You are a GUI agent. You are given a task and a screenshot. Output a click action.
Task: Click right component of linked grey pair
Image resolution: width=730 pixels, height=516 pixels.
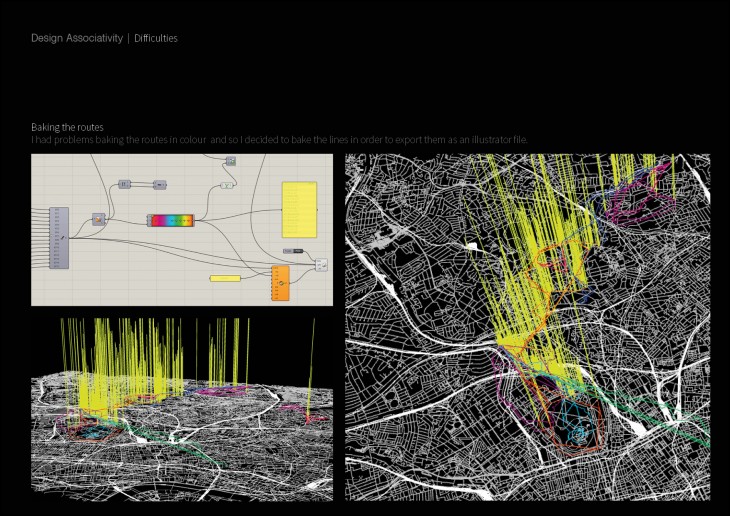159,184
